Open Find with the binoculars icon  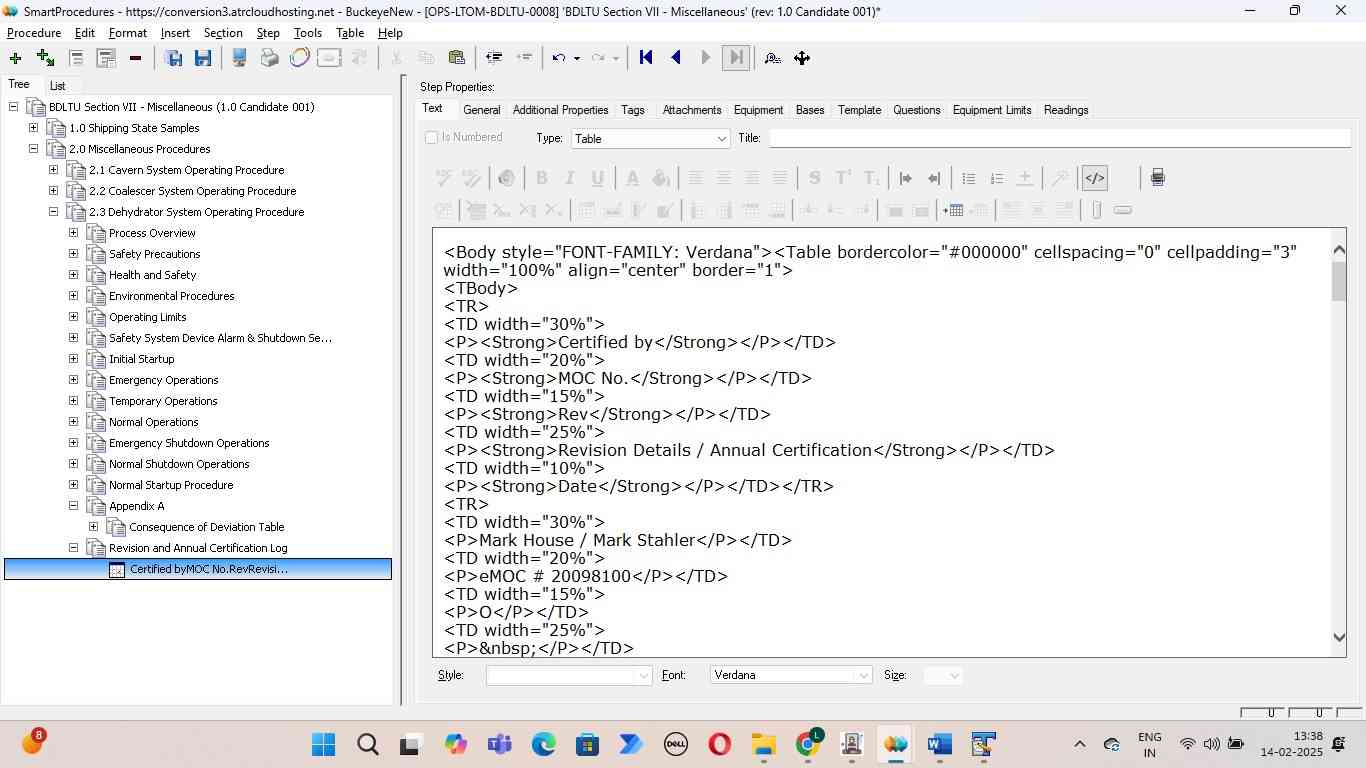pyautogui.click(x=772, y=58)
